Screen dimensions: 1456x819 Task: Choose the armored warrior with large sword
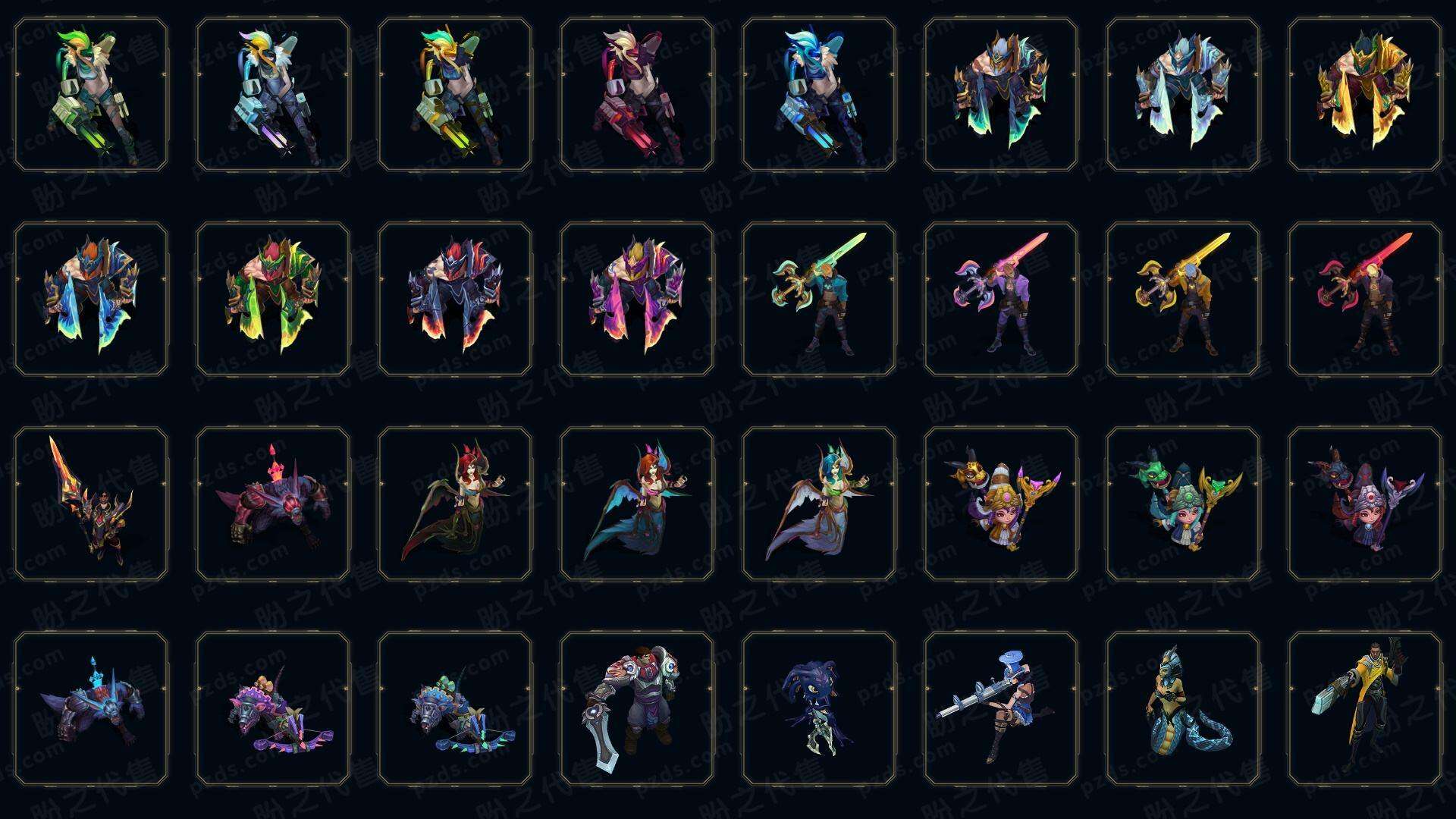point(637,708)
